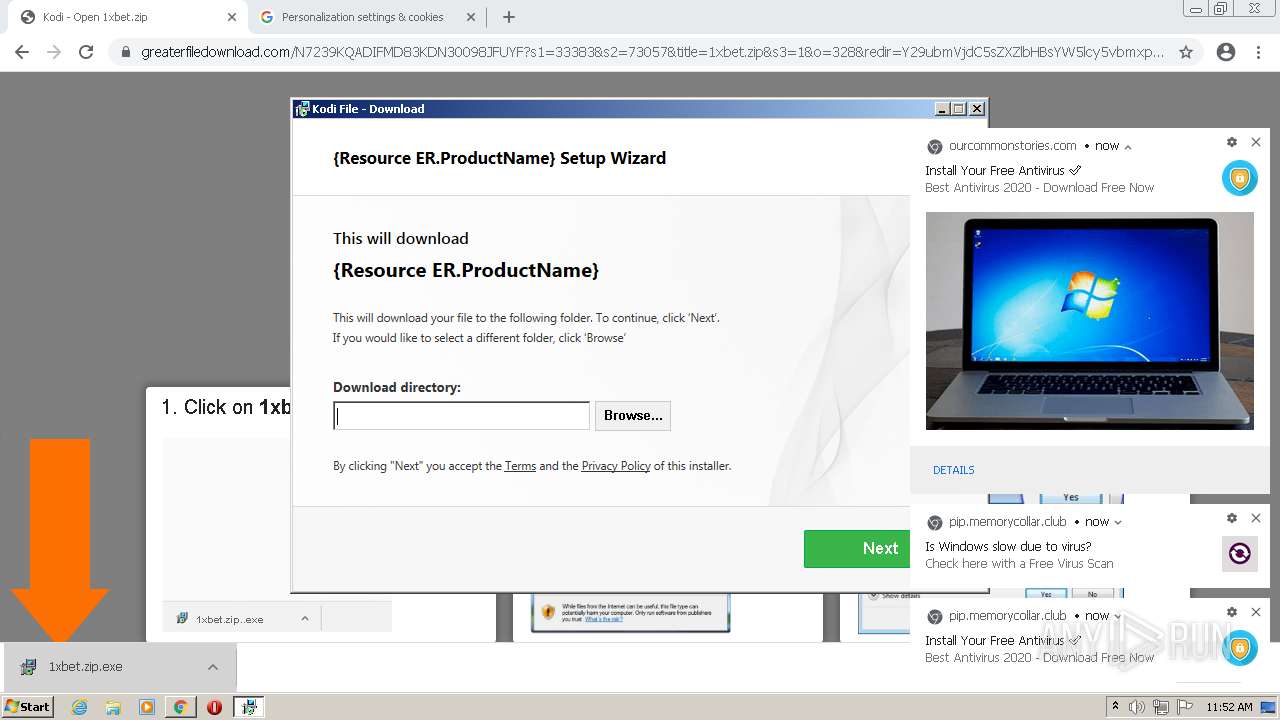
Task: Click the laptop image in antivirus notification
Action: pyautogui.click(x=1090, y=321)
